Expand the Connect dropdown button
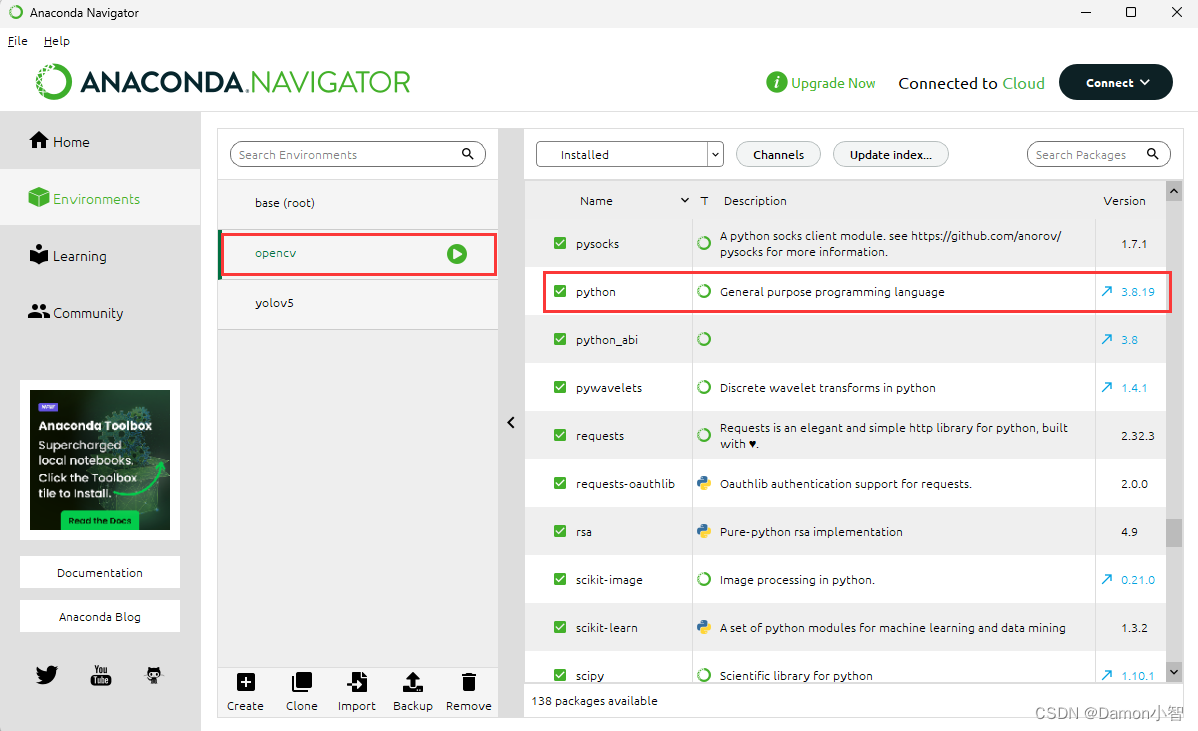Screen dimensions: 1198x731 1115,83
